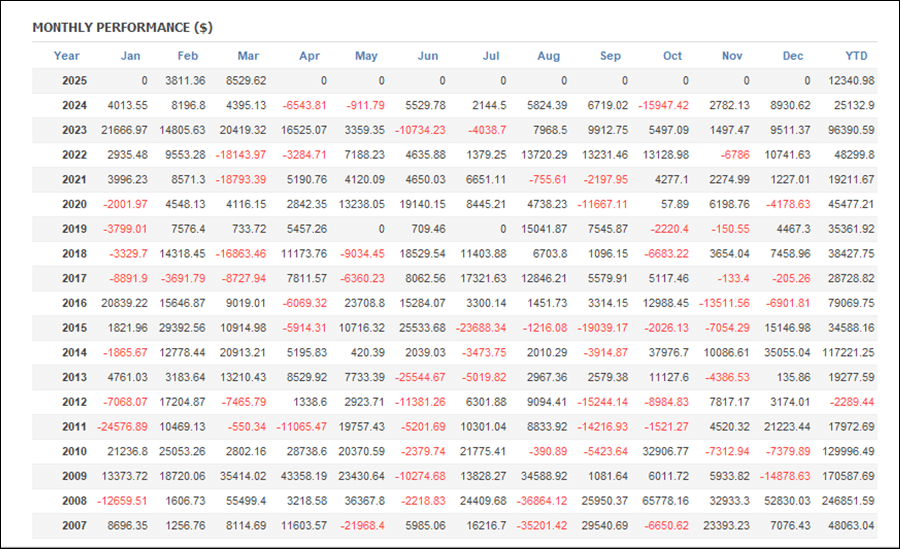Select the 2008 year row label
The height and width of the screenshot is (549, 900).
coord(75,501)
